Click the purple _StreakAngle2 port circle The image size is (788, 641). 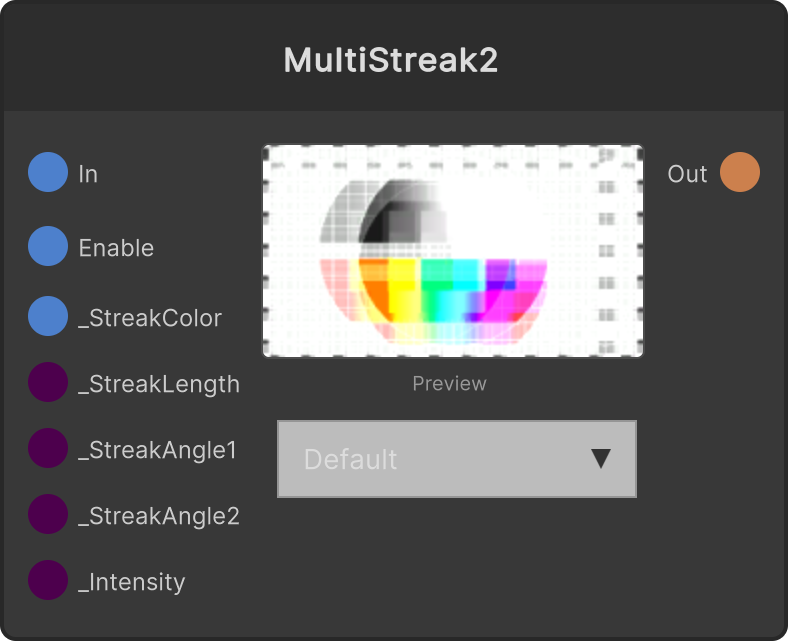[x=48, y=514]
